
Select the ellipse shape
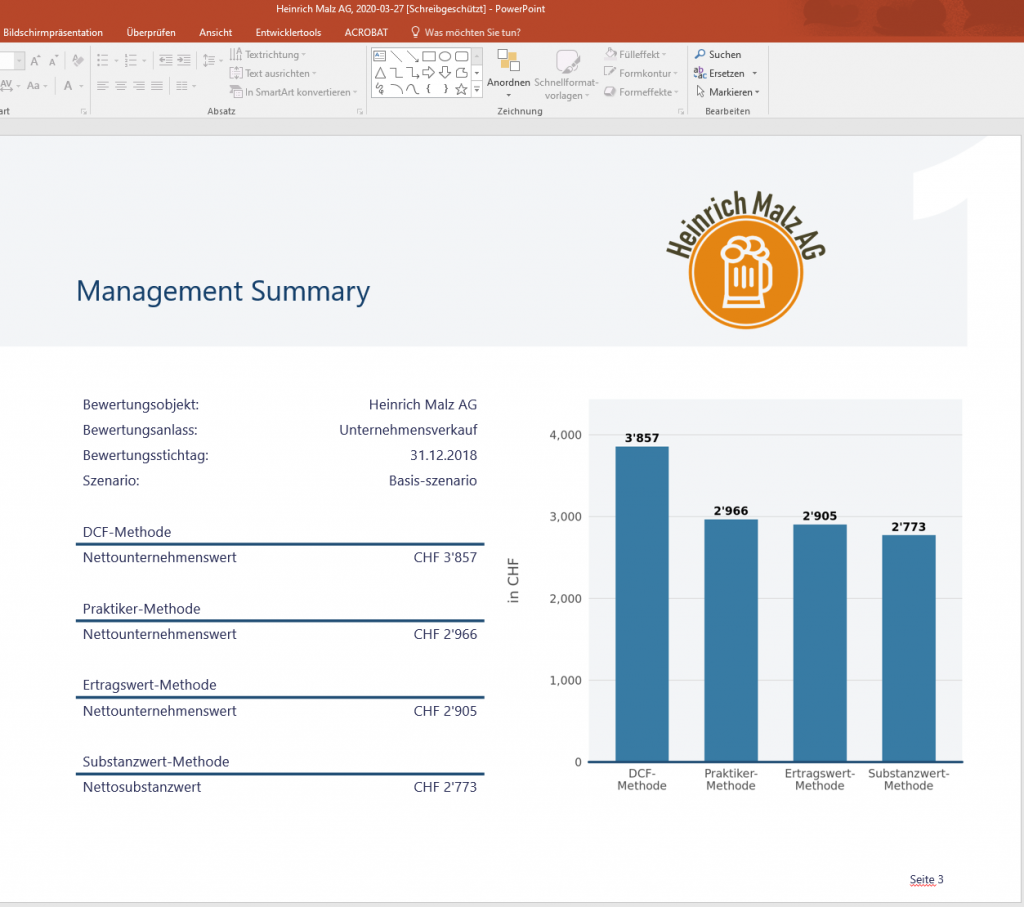[445, 56]
